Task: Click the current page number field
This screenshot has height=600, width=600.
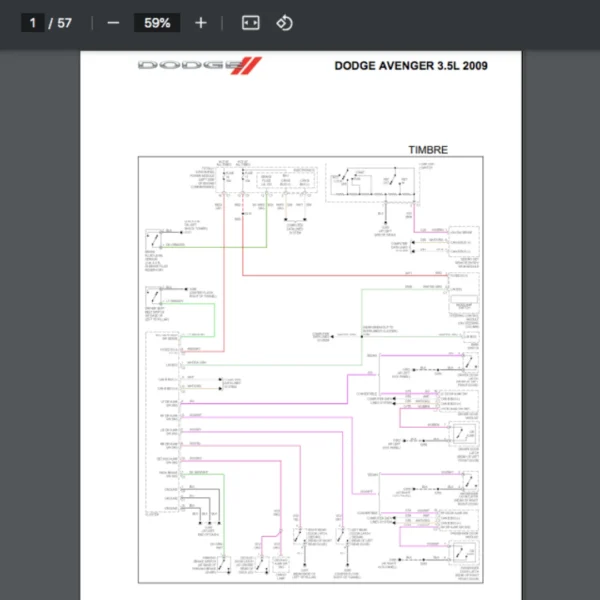Action: (33, 22)
